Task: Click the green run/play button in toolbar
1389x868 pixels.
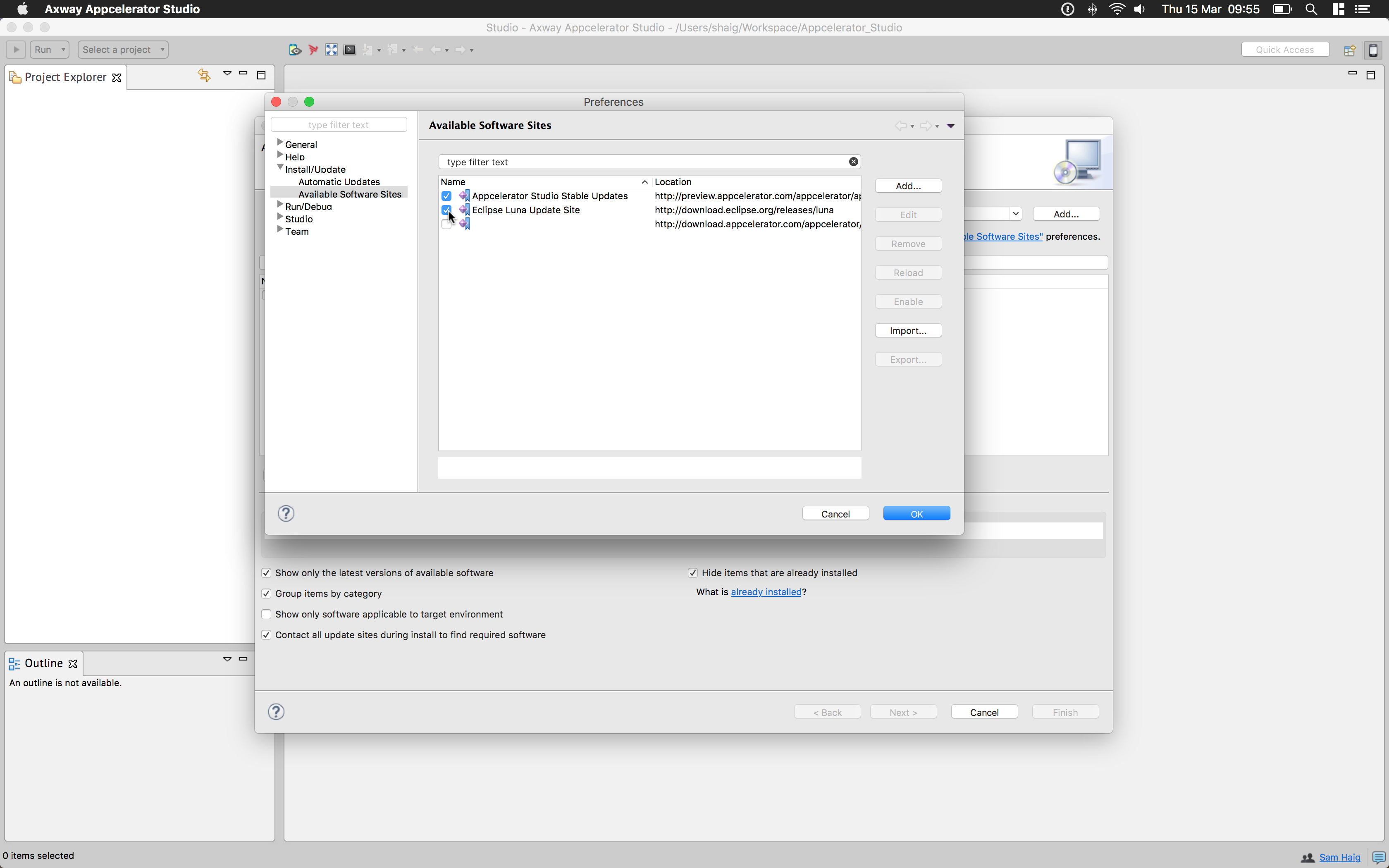Action: click(x=16, y=49)
